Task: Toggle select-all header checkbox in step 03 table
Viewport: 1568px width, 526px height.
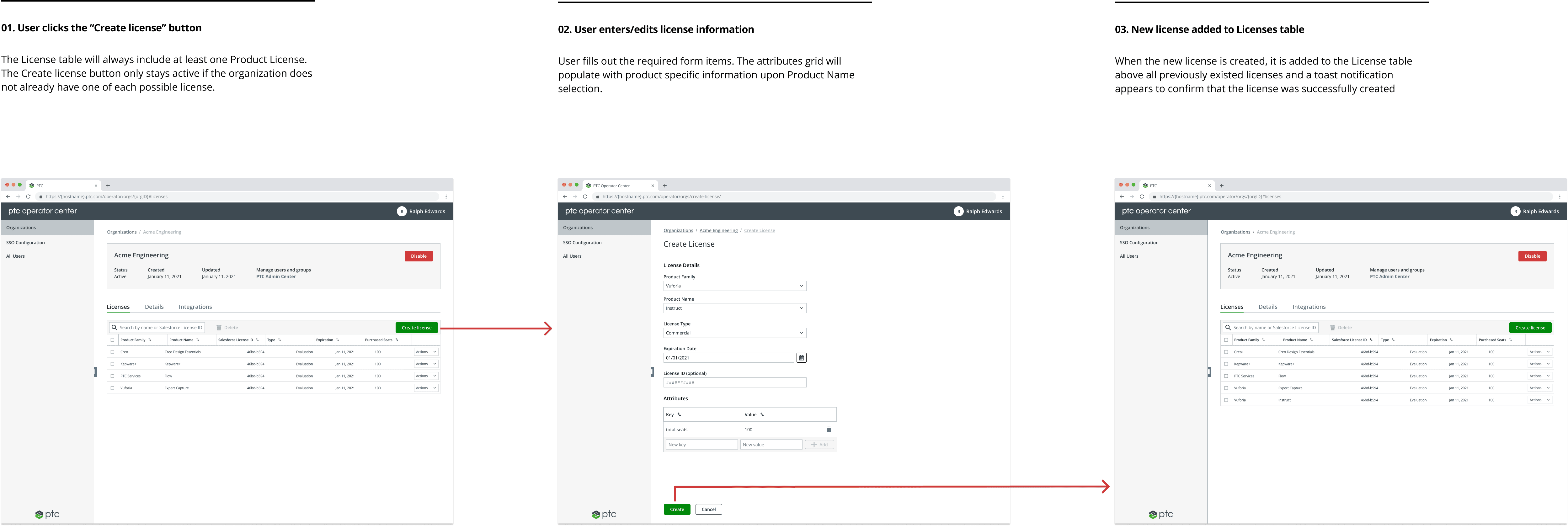Action: click(x=1226, y=340)
